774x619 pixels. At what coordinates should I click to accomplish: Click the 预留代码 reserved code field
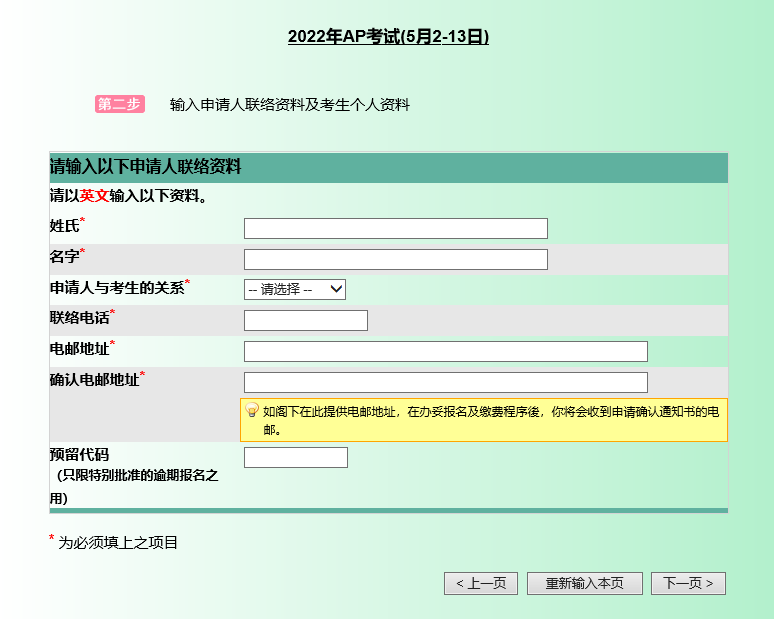click(x=296, y=458)
